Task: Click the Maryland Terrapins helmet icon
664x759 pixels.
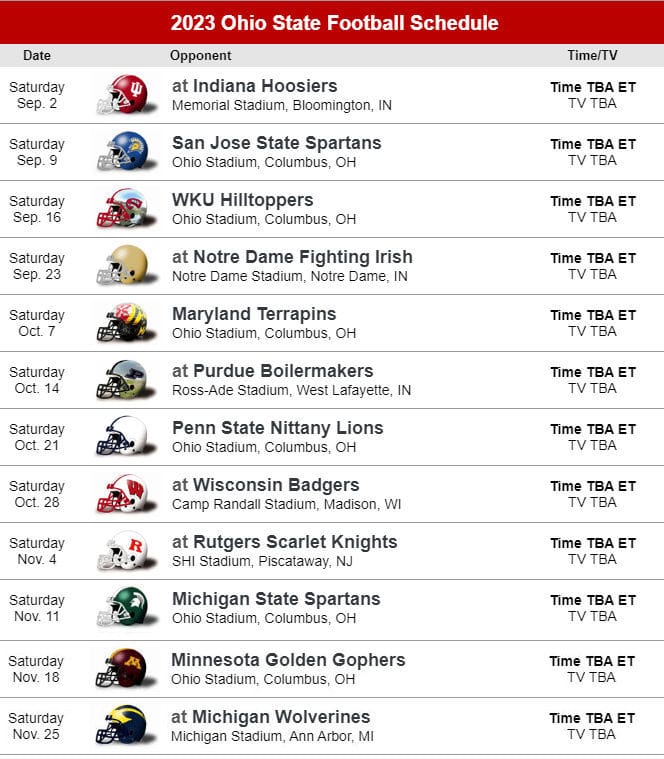Action: point(123,323)
